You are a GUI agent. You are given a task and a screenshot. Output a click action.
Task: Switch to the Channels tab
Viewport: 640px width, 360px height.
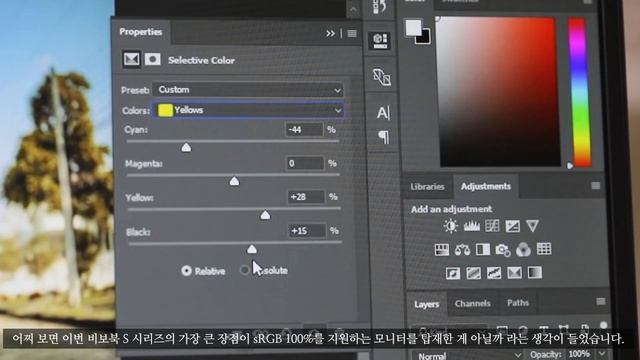473,303
